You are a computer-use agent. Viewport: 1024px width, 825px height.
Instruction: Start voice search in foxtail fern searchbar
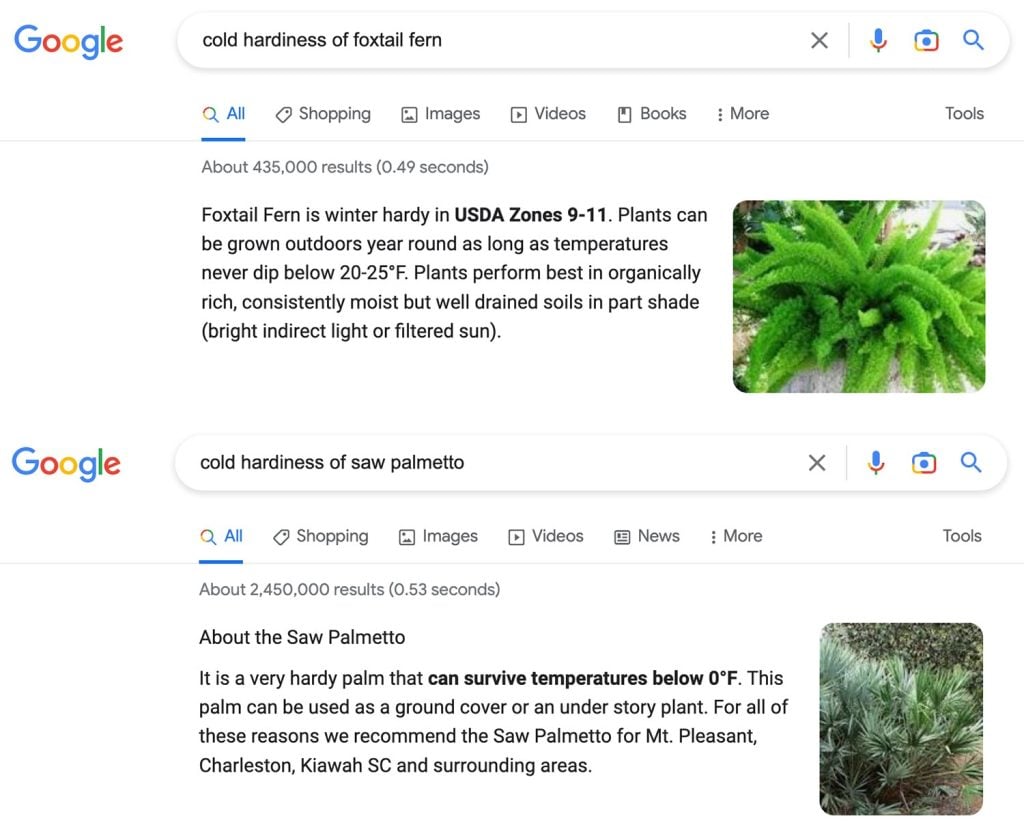click(x=878, y=41)
